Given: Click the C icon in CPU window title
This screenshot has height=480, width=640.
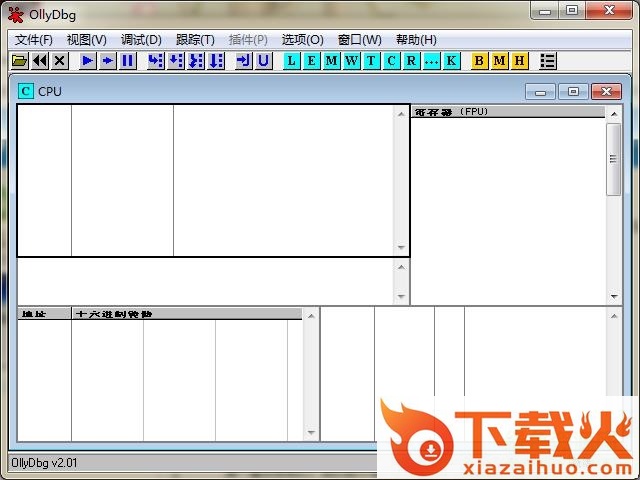Looking at the screenshot, I should coord(26,91).
